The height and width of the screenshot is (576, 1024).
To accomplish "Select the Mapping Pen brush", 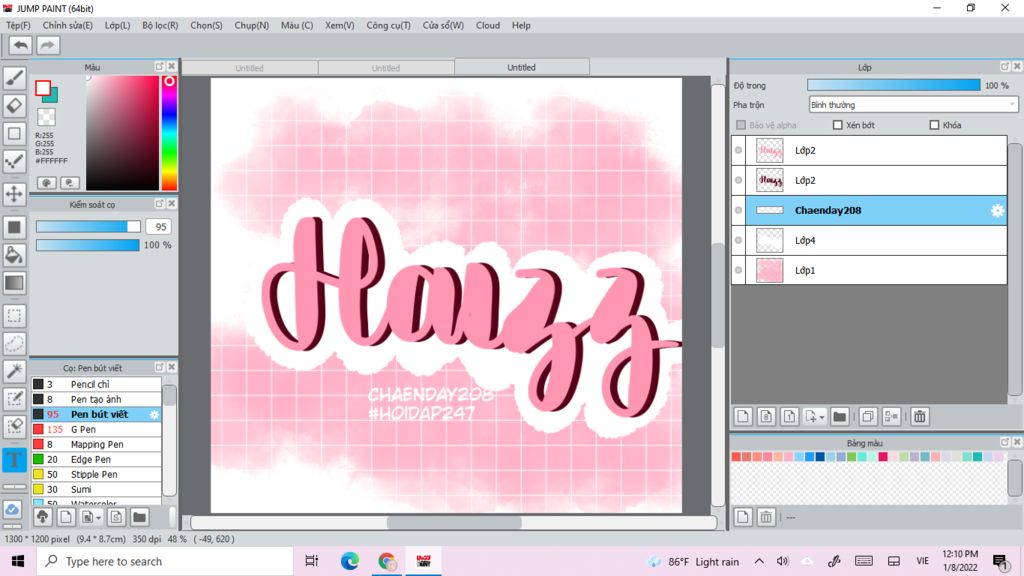I will tap(96, 444).
